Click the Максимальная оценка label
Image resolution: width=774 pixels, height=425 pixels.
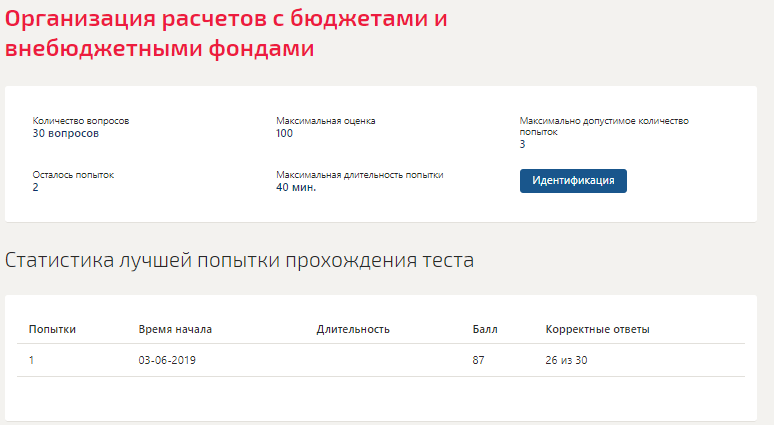(326, 121)
